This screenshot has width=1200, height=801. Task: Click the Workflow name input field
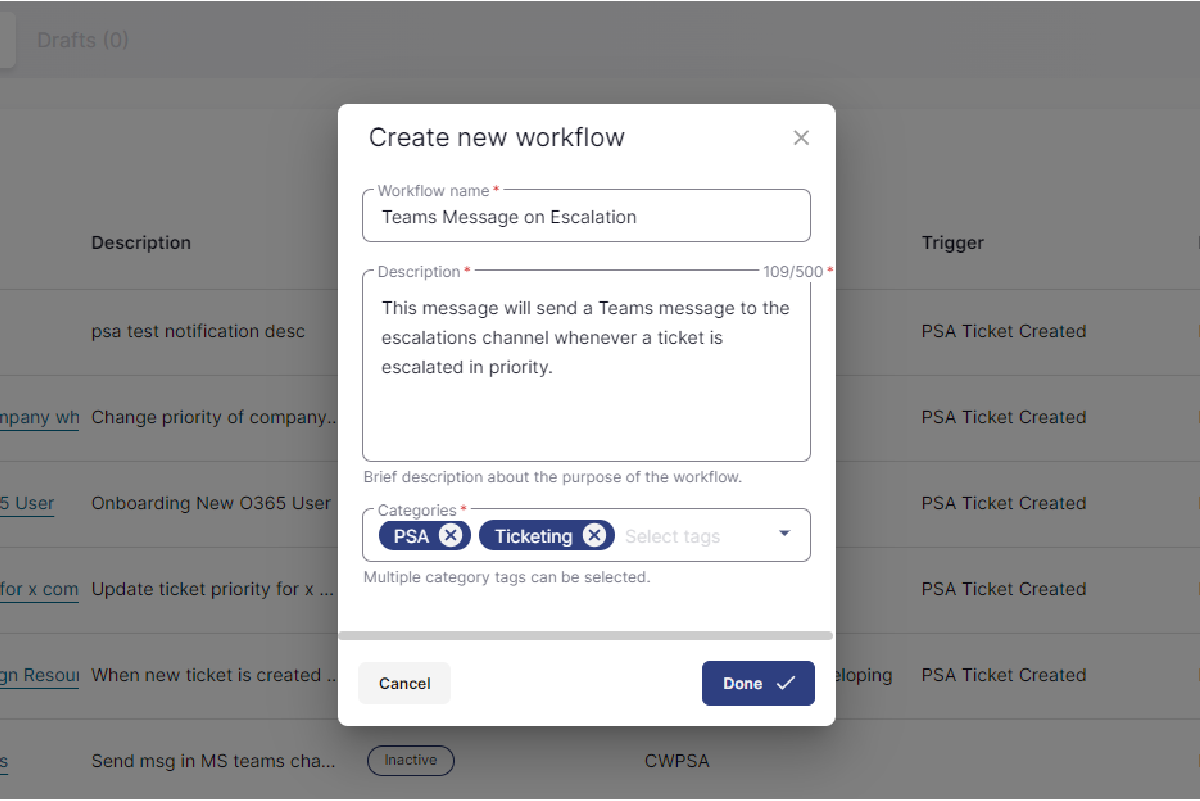(586, 217)
